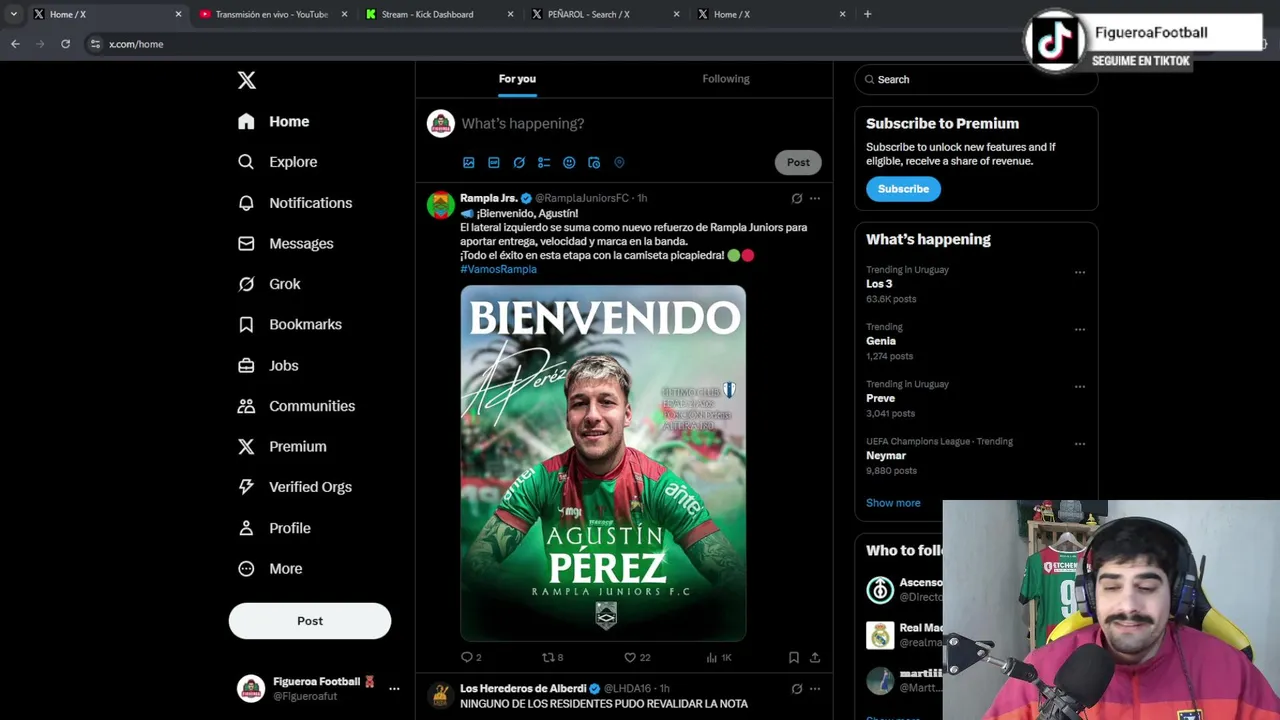This screenshot has height=720, width=1280.
Task: Switch to the For you tab
Action: pos(517,79)
